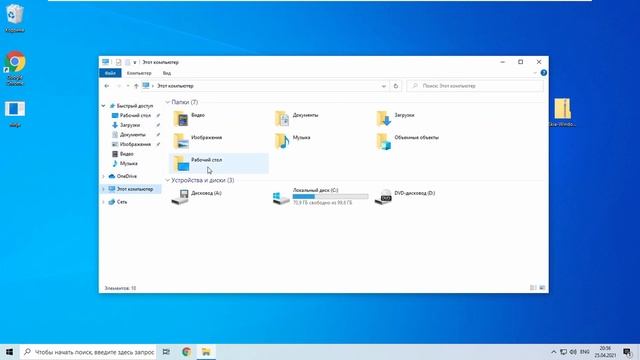Go up one folder level arrow
Viewport: 640px width, 360px height.
(x=136, y=86)
